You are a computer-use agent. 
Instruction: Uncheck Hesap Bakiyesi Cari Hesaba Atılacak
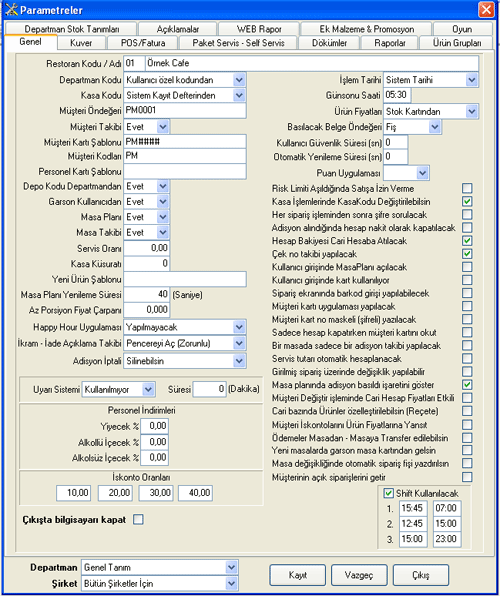click(x=467, y=241)
